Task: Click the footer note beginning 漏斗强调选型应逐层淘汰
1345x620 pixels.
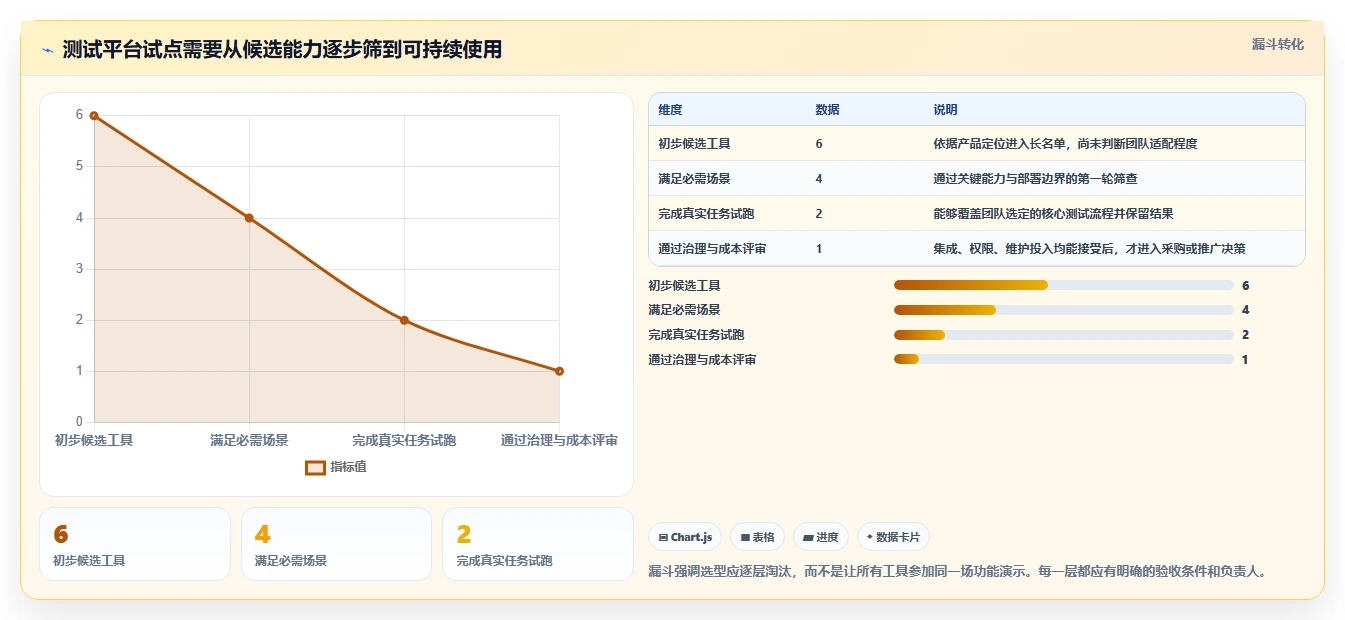Action: (958, 572)
